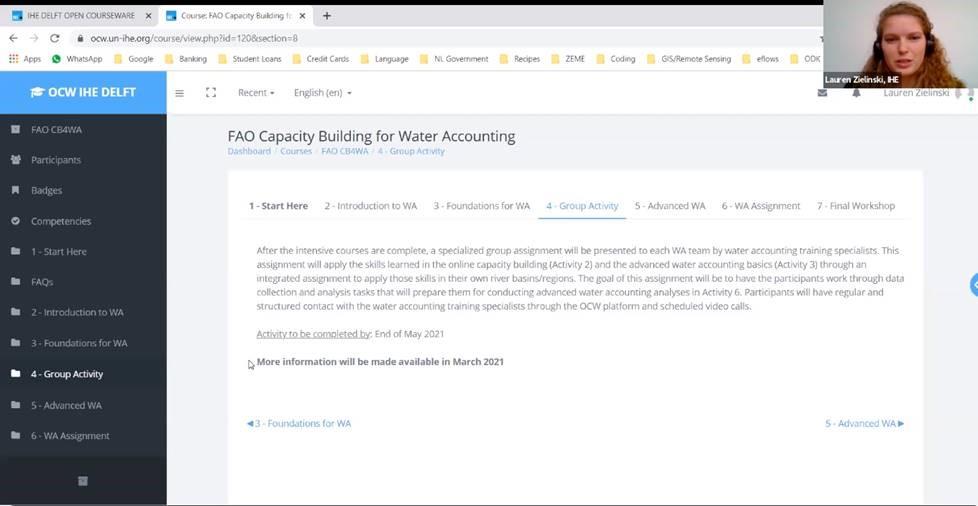Switch to IHE DELFT OPEN COURSEWARE browser tab
Image resolution: width=978 pixels, height=506 pixels.
(x=81, y=16)
